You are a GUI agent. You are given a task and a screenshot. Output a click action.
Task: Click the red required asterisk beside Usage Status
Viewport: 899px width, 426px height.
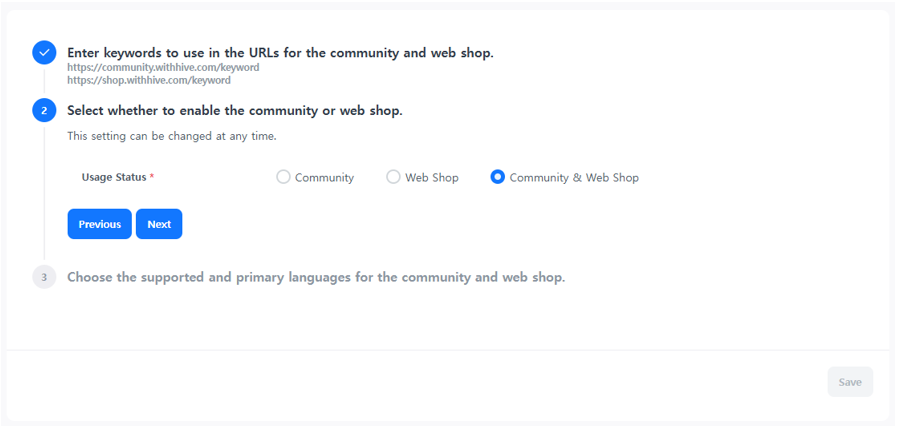pos(152,177)
